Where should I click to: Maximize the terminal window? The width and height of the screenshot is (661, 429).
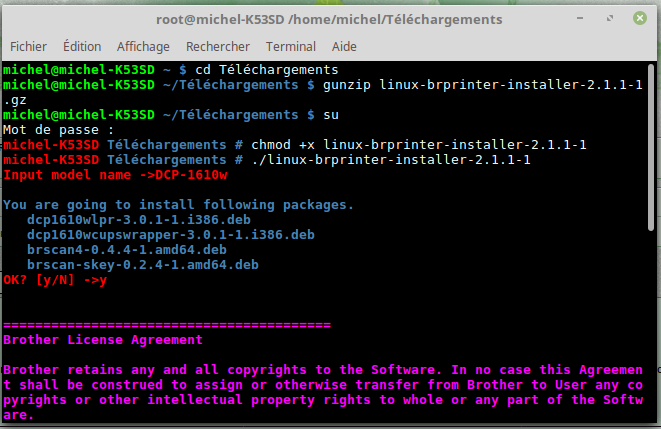point(610,18)
